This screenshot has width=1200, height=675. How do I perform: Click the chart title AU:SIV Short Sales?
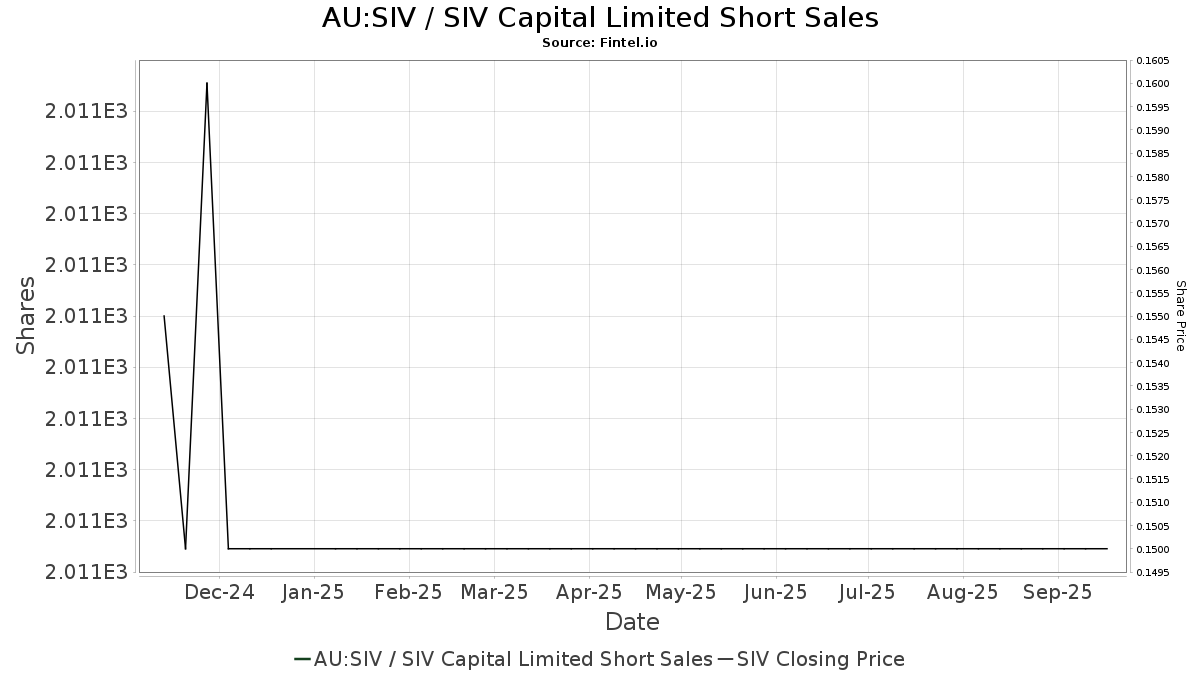coord(600,18)
